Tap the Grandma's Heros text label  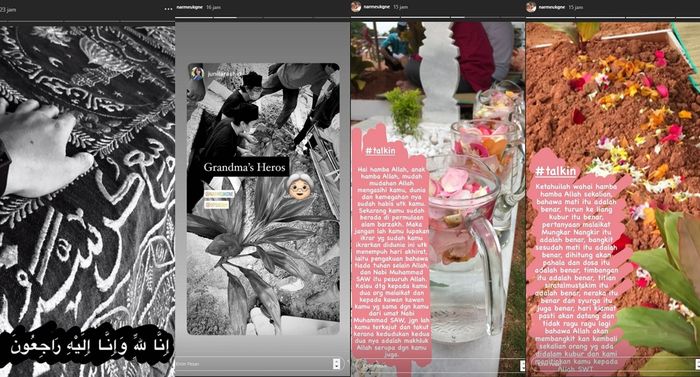coord(244,168)
